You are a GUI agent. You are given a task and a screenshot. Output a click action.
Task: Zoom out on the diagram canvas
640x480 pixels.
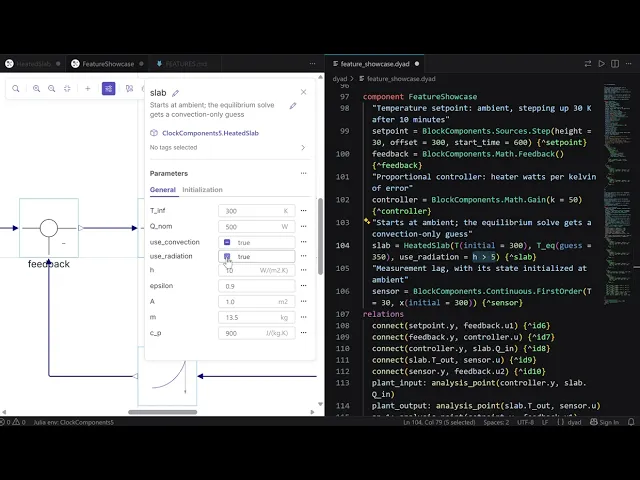[x=51, y=89]
